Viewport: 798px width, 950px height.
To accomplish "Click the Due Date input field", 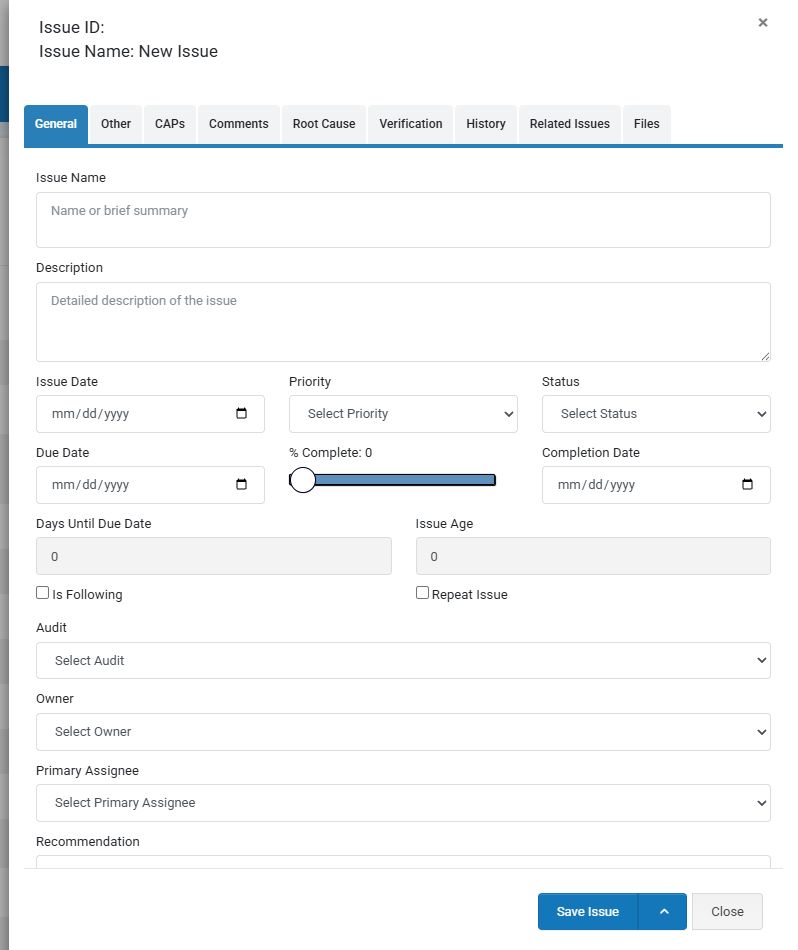I will (x=150, y=485).
